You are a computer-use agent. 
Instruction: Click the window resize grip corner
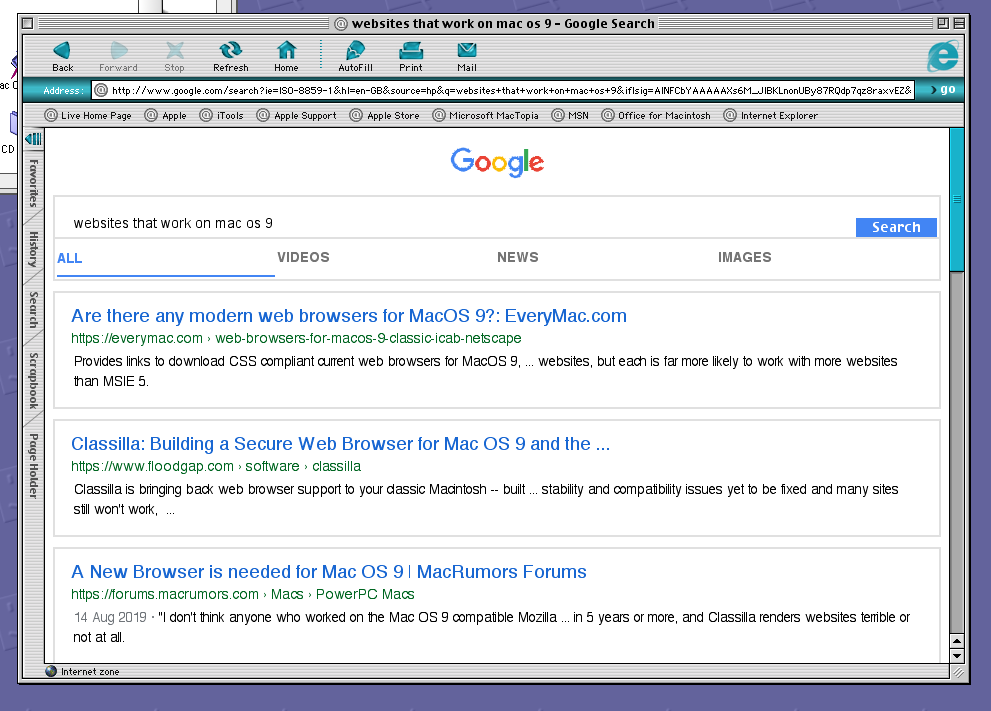pos(958,672)
